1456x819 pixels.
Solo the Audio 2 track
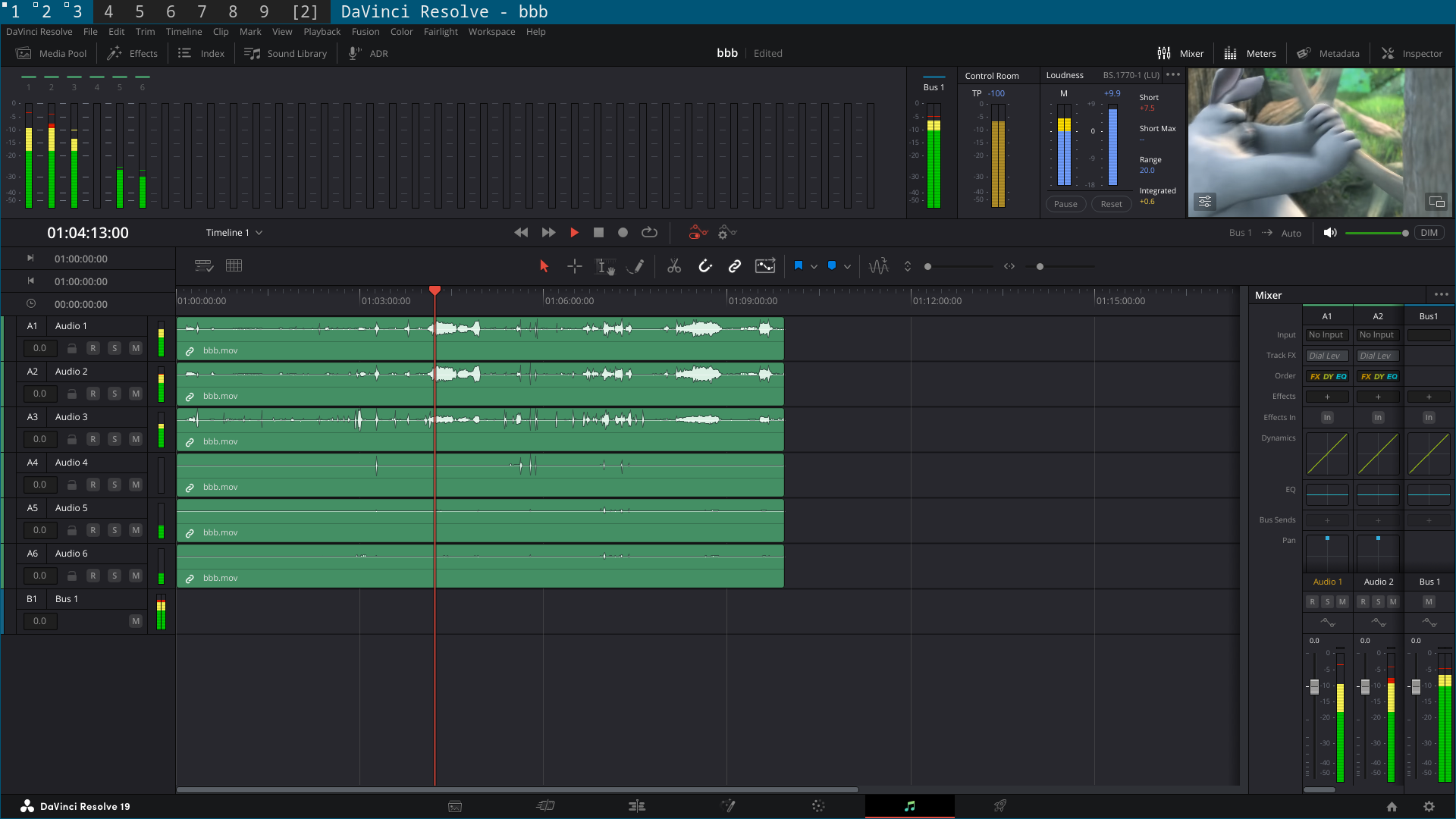click(115, 394)
